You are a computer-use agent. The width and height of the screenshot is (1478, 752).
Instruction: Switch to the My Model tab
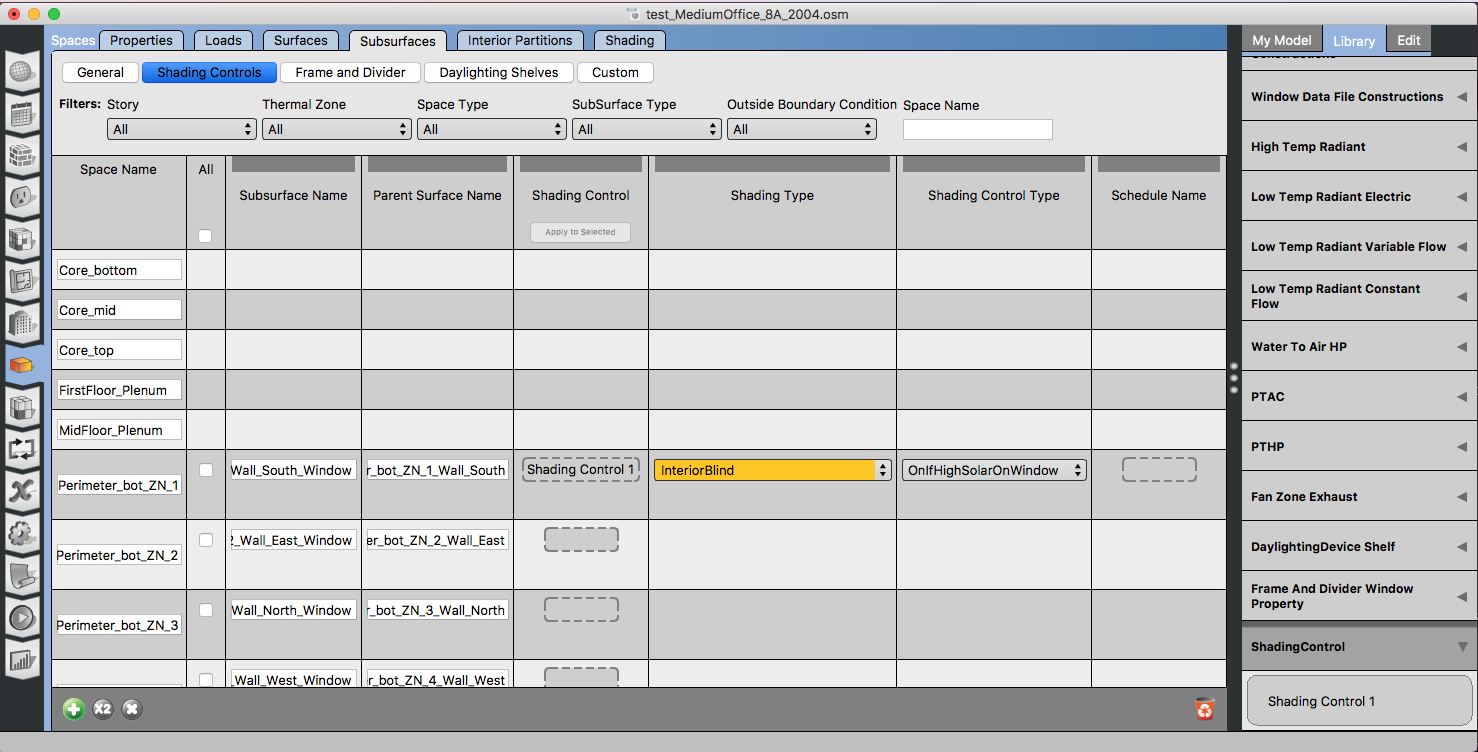(x=1282, y=40)
